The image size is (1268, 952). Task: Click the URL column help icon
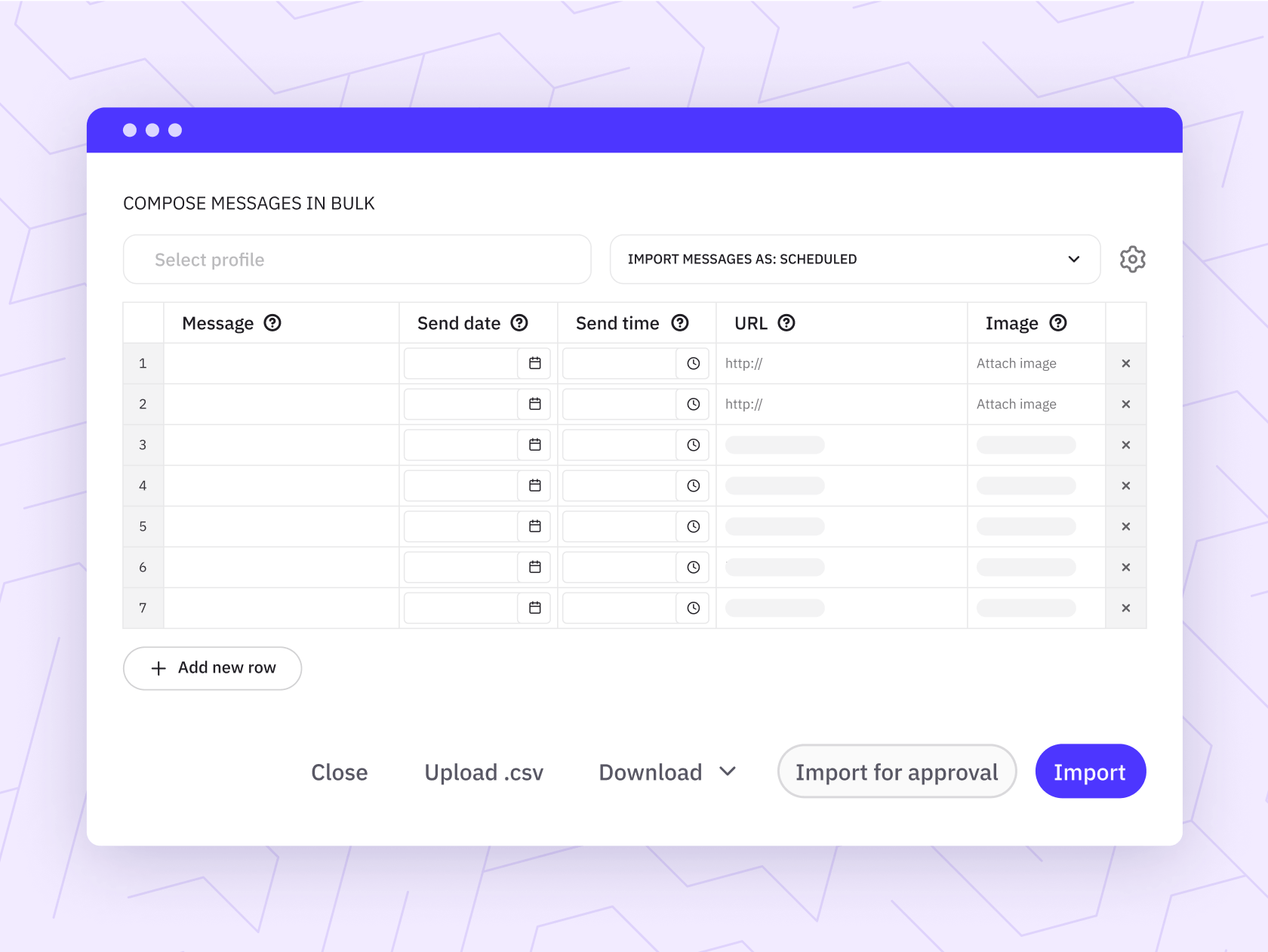(x=788, y=322)
